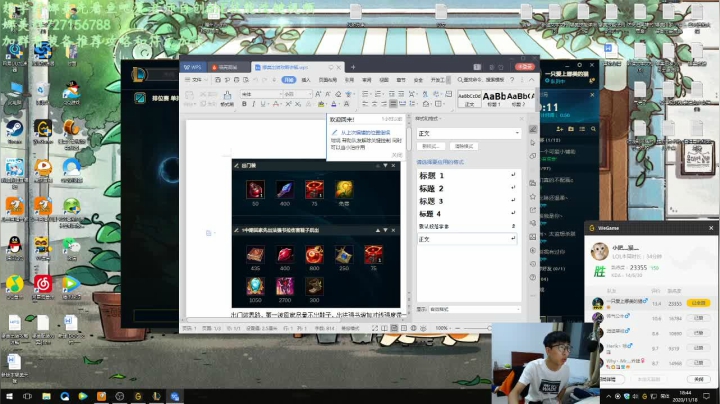Viewport: 720px width, 404px height.
Task: Switch to reading layout in status bar
Action: click(x=384, y=328)
